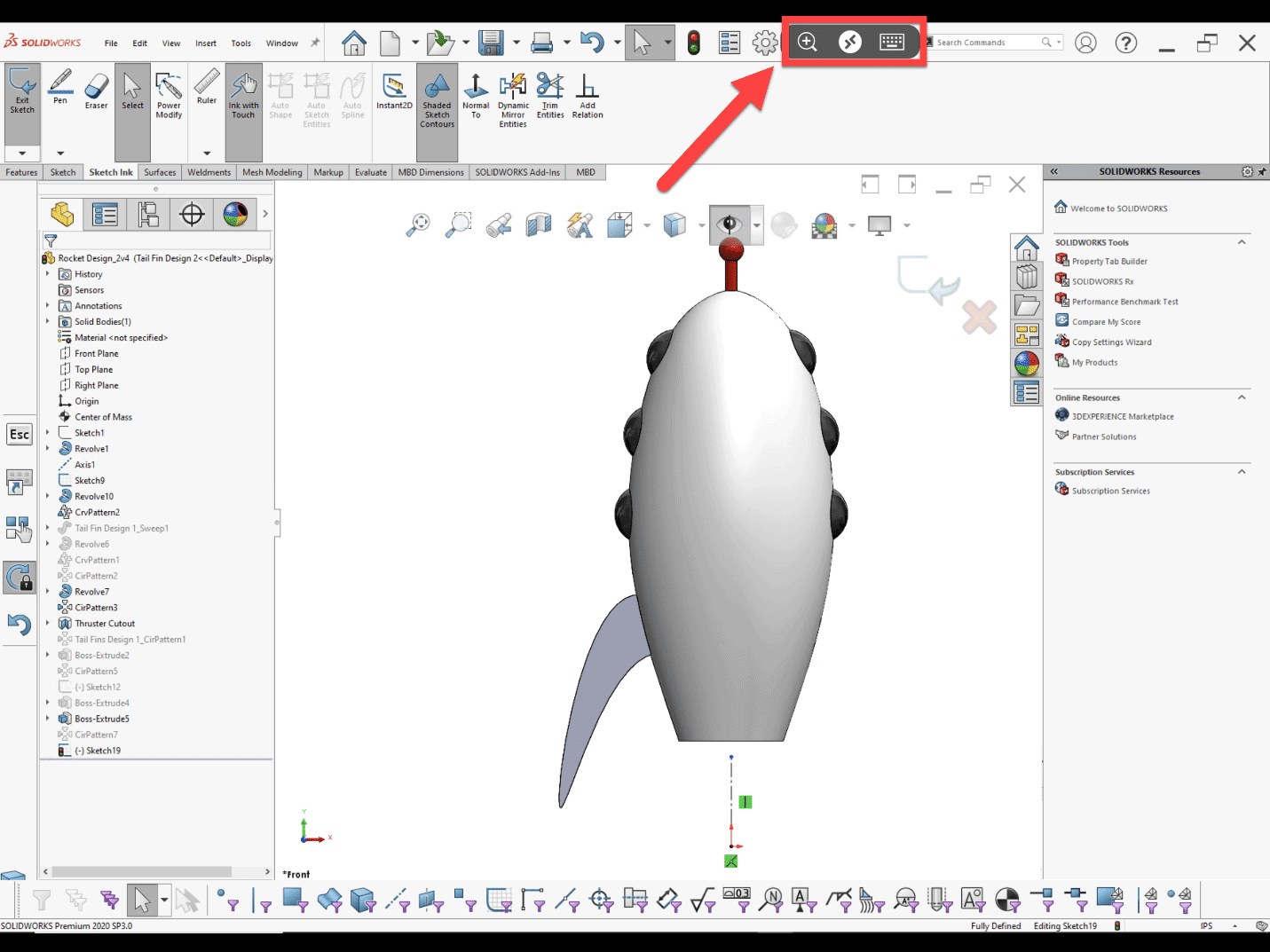1270x952 pixels.
Task: Expand the Revolve1 feature
Action: coord(48,449)
